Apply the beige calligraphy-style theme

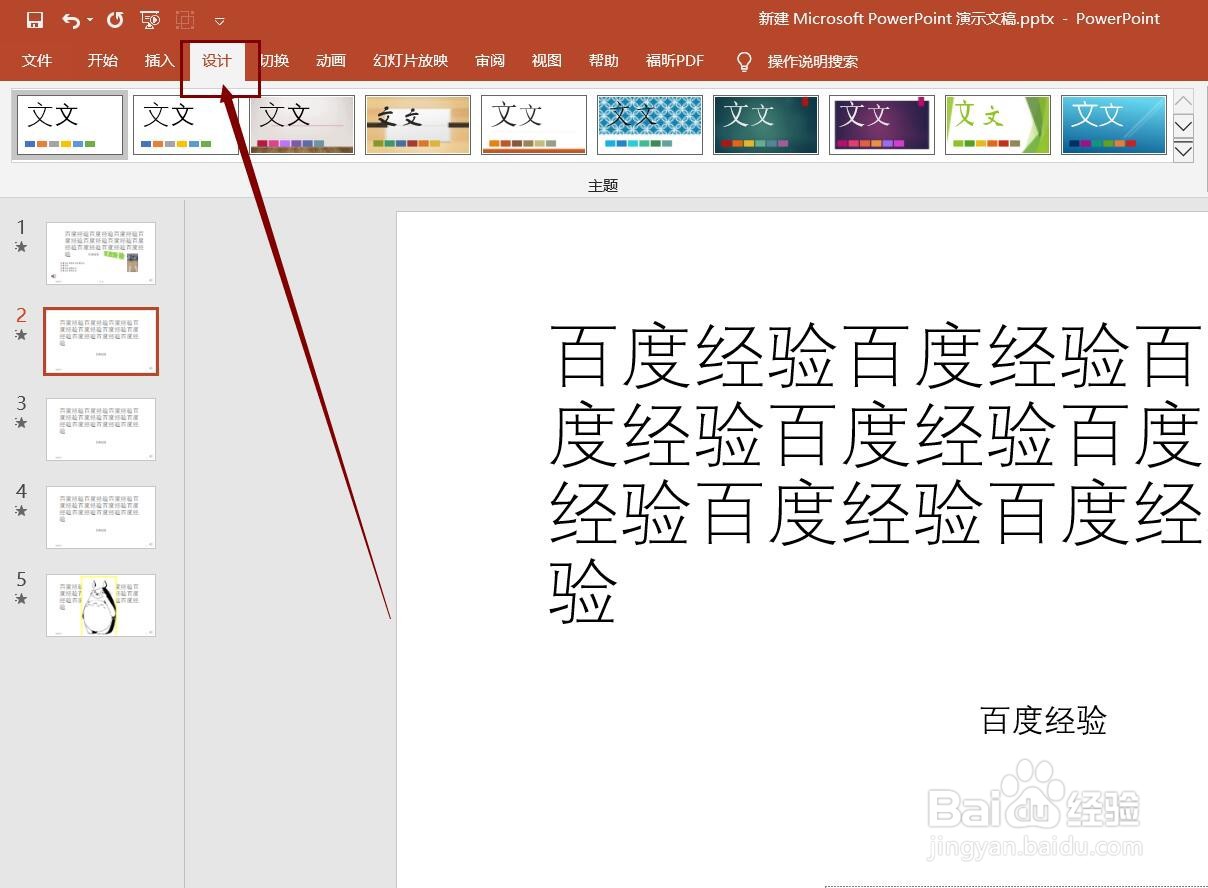point(418,124)
